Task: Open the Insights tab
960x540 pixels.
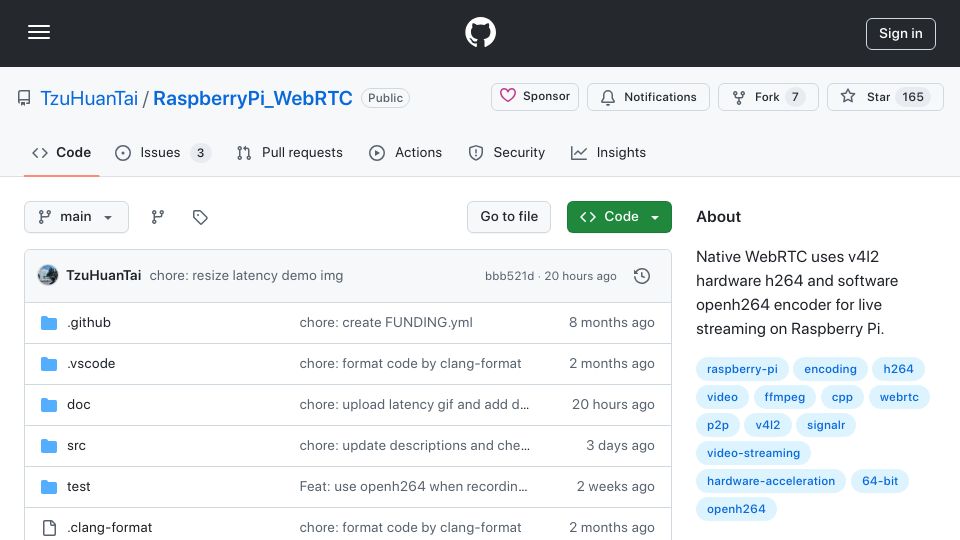Action: pos(608,152)
